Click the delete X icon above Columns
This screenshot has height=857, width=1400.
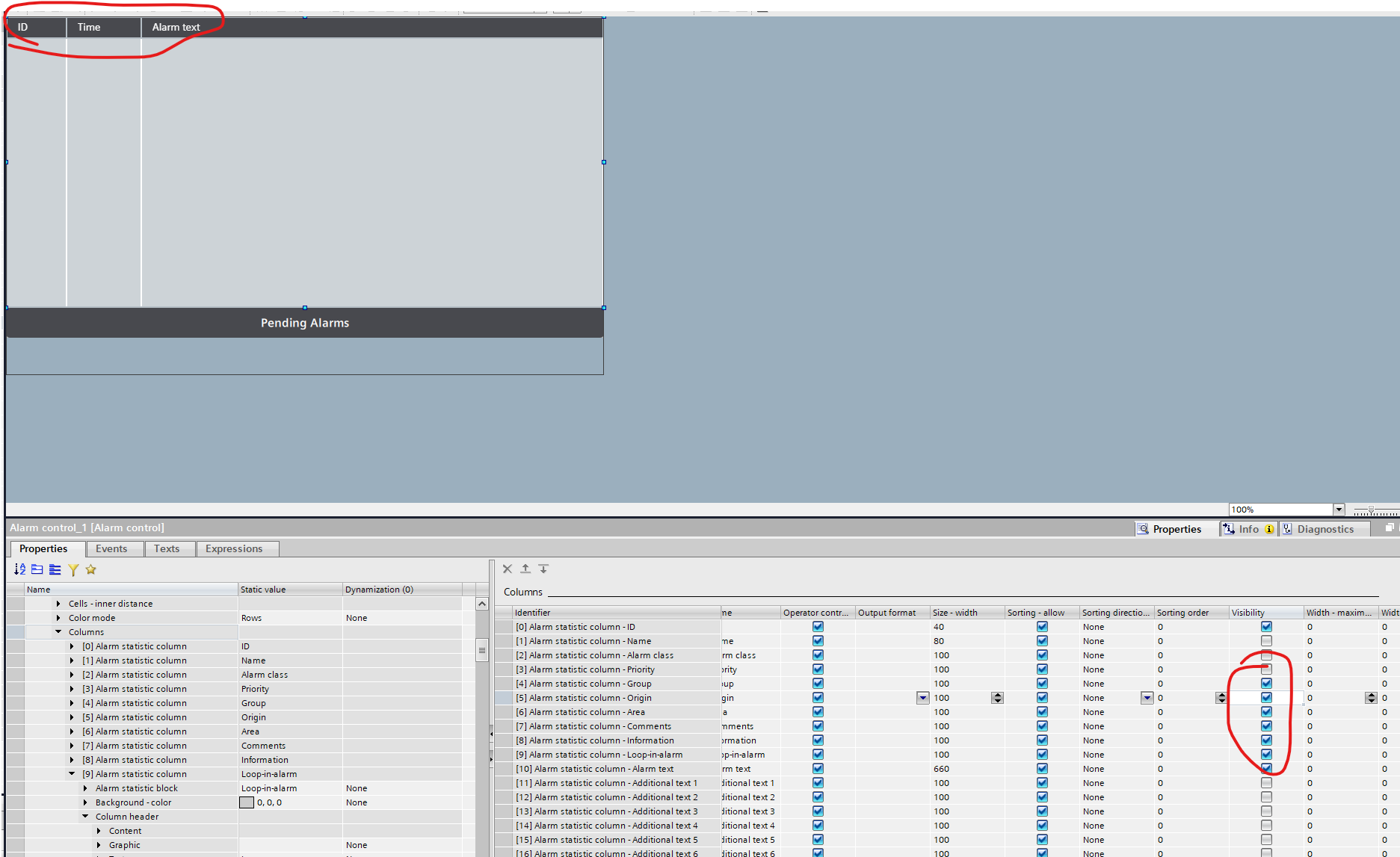(508, 569)
